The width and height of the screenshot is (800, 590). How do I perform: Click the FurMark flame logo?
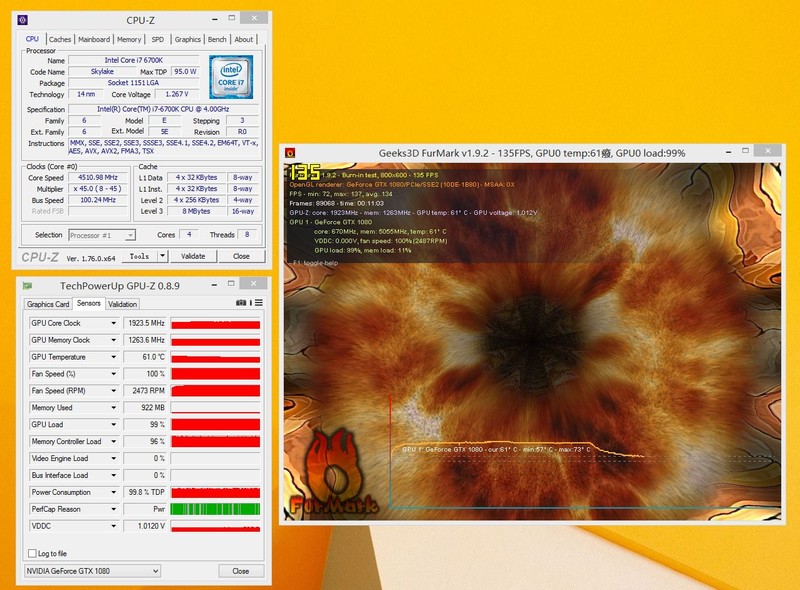click(333, 471)
